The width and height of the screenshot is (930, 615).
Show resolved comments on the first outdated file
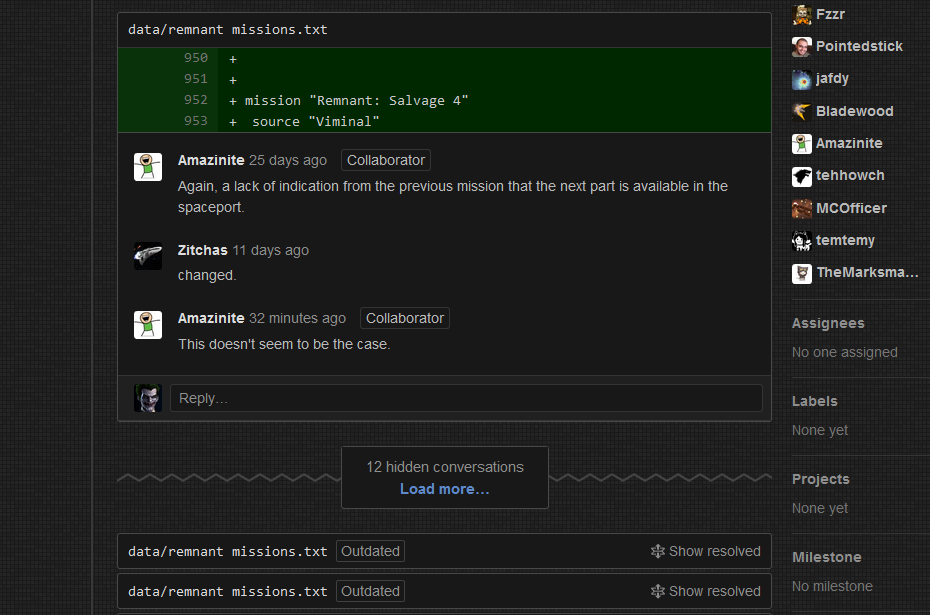click(706, 551)
